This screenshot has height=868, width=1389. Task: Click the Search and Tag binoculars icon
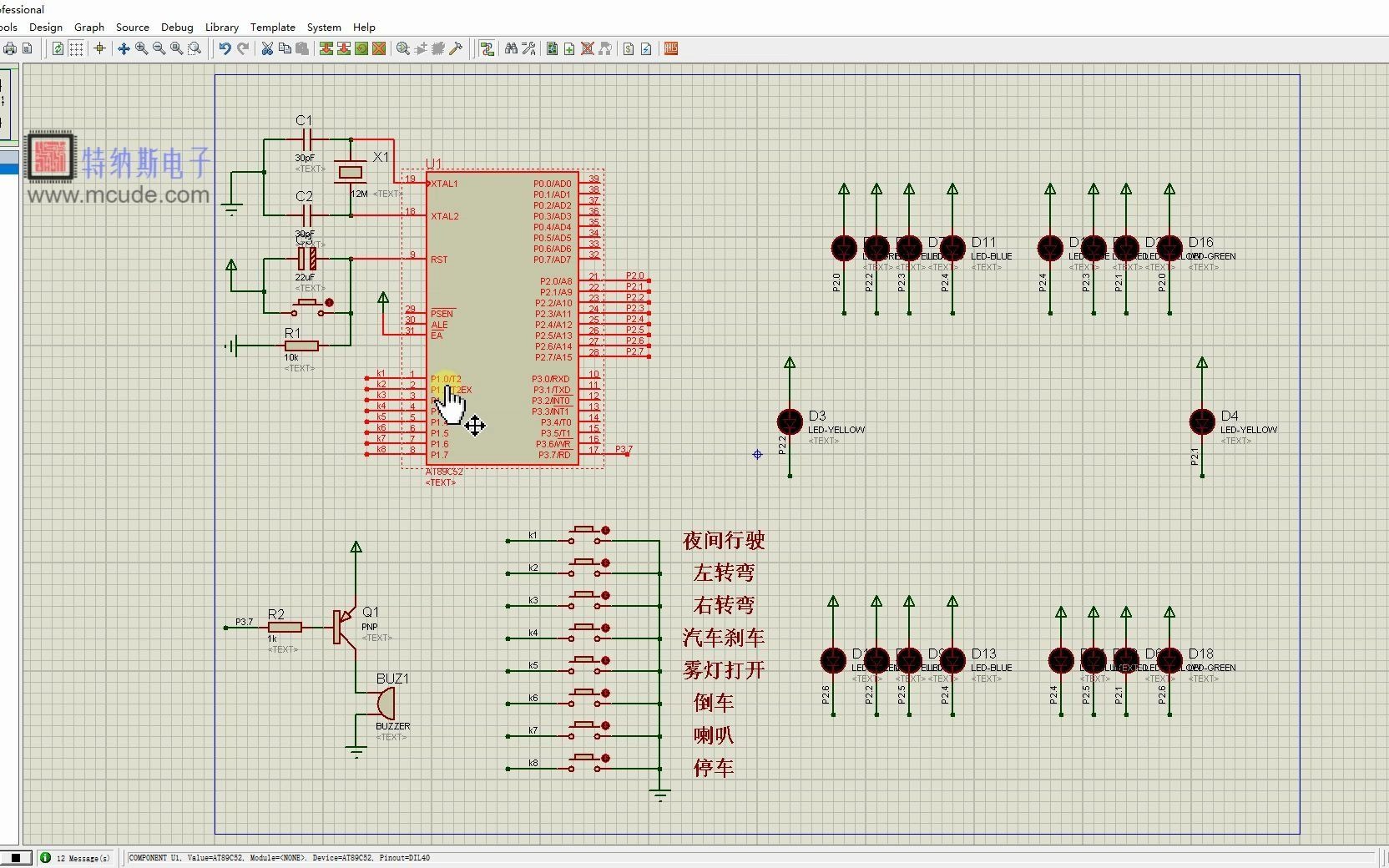coord(511,48)
